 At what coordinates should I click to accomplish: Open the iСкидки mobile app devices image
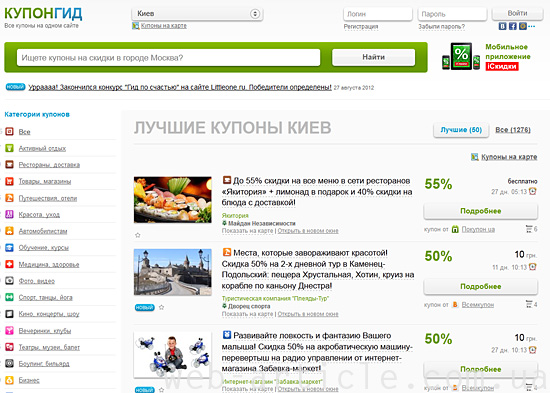click(461, 56)
